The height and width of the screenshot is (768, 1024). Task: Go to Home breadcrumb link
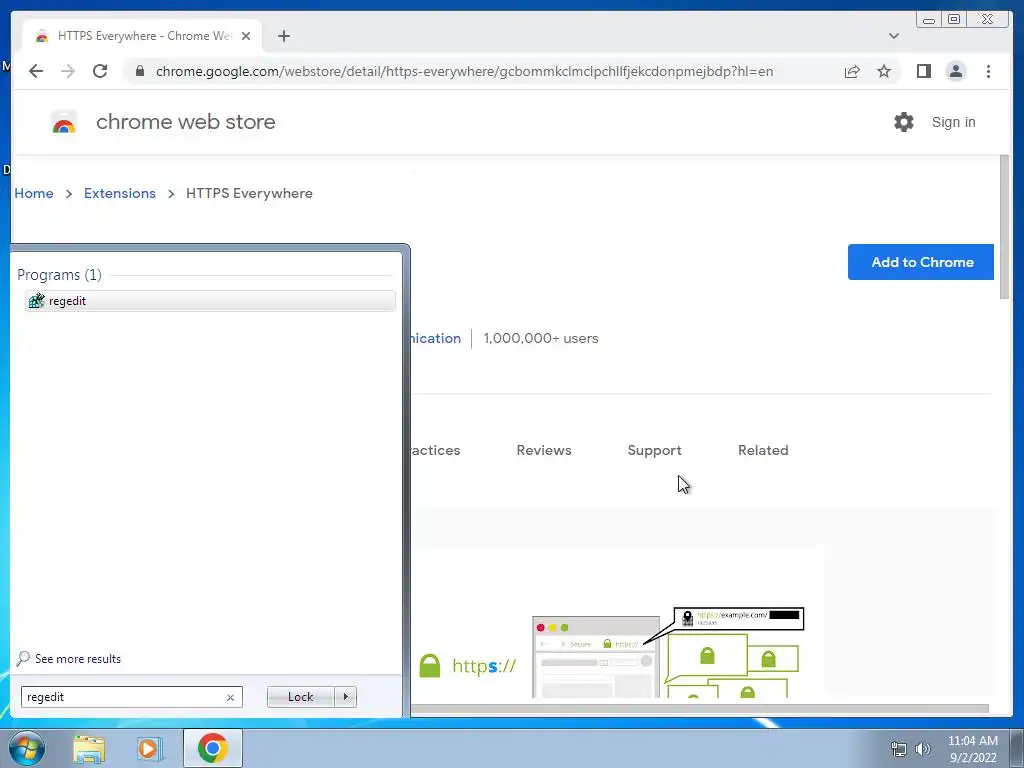(x=34, y=193)
